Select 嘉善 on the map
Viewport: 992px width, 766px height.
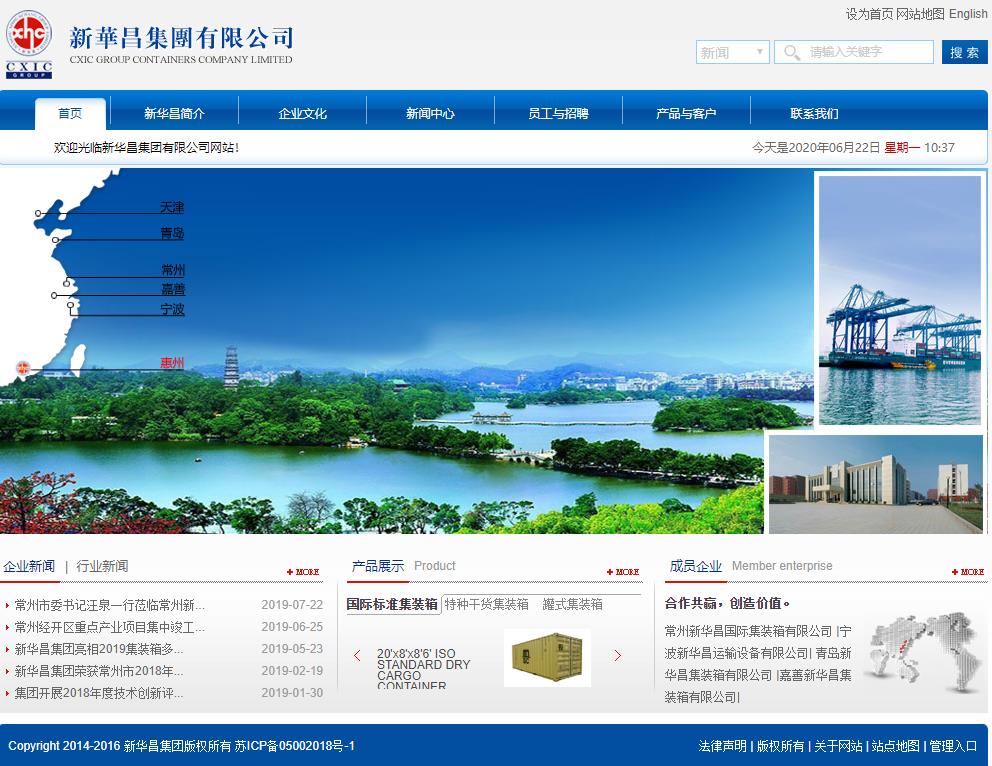click(173, 289)
